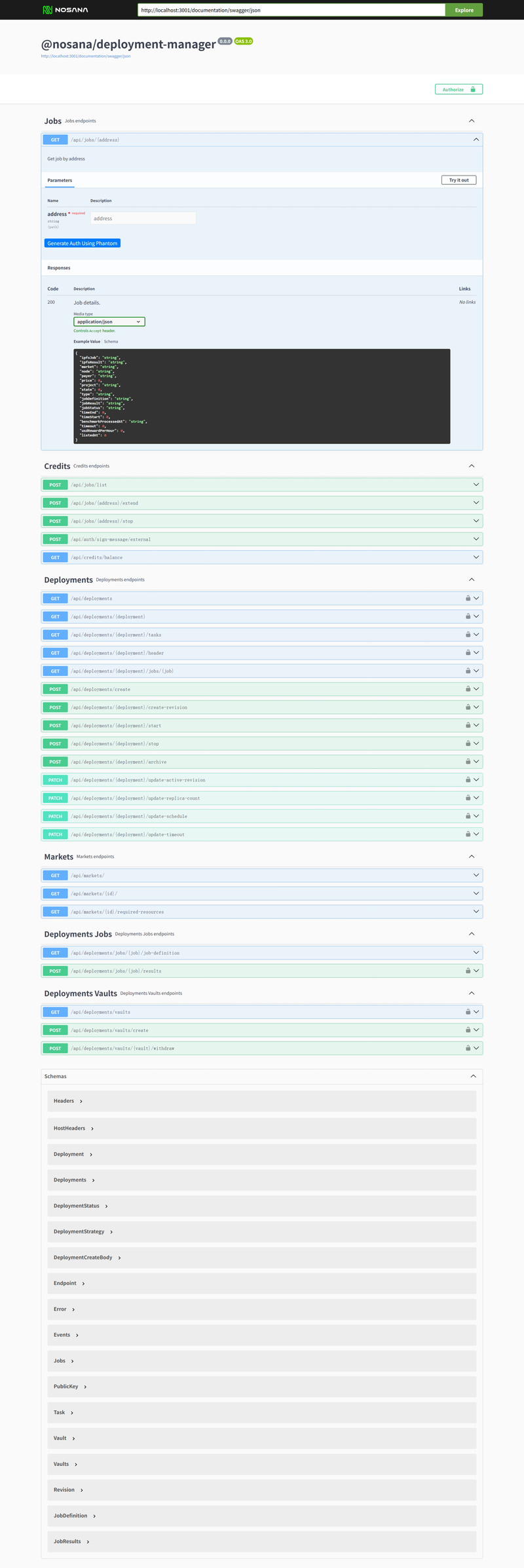This screenshot has height=1568, width=524.
Task: Collapse the Deployments Jobs section
Action: click(472, 934)
